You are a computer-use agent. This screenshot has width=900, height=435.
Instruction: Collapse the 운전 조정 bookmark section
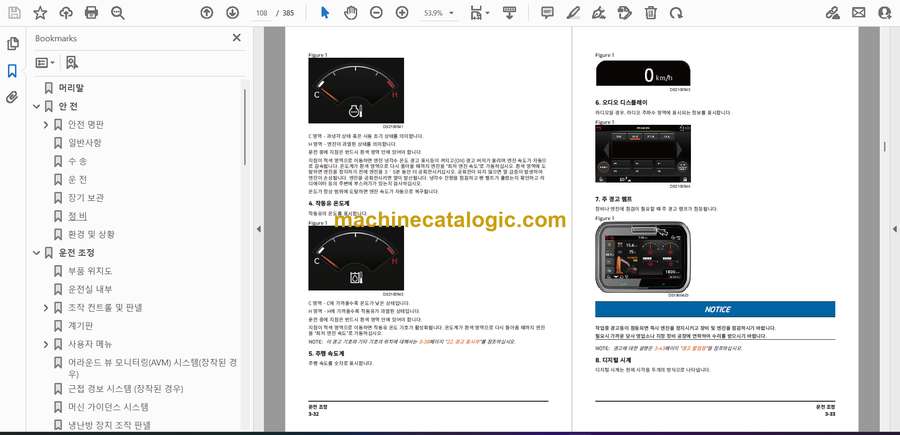pos(37,253)
